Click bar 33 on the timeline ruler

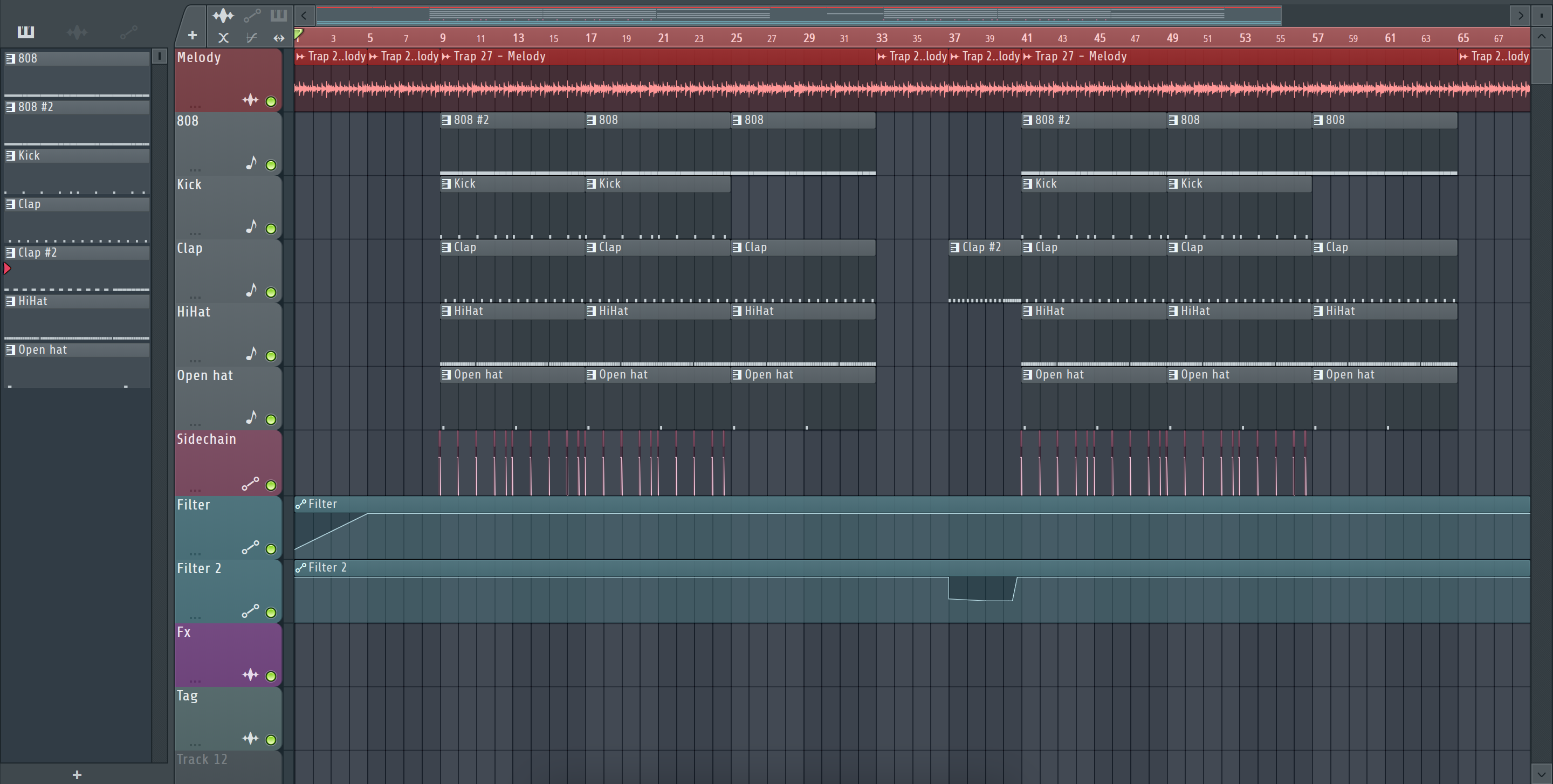tap(882, 38)
